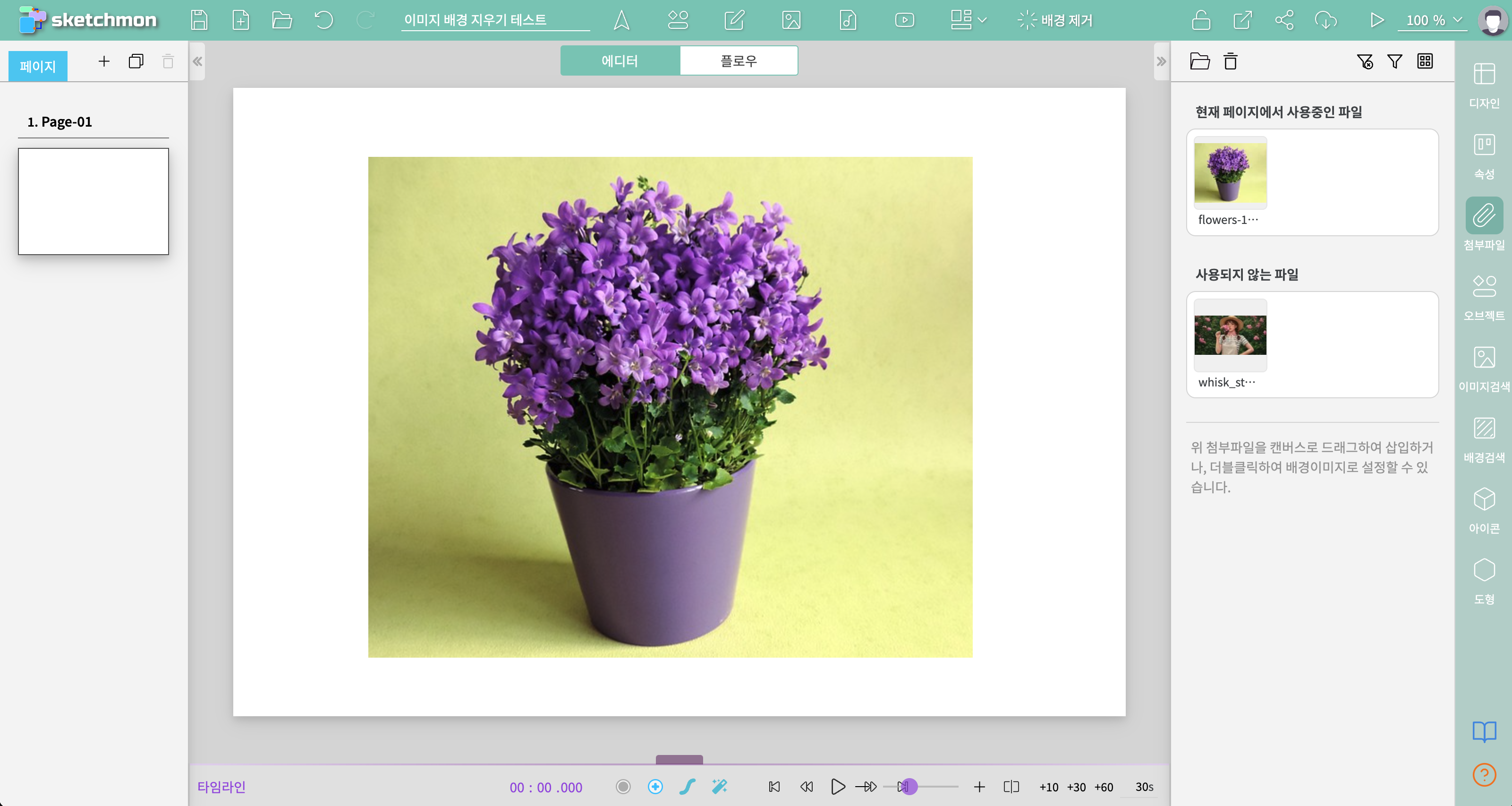Toggle the timeline record button

click(623, 786)
